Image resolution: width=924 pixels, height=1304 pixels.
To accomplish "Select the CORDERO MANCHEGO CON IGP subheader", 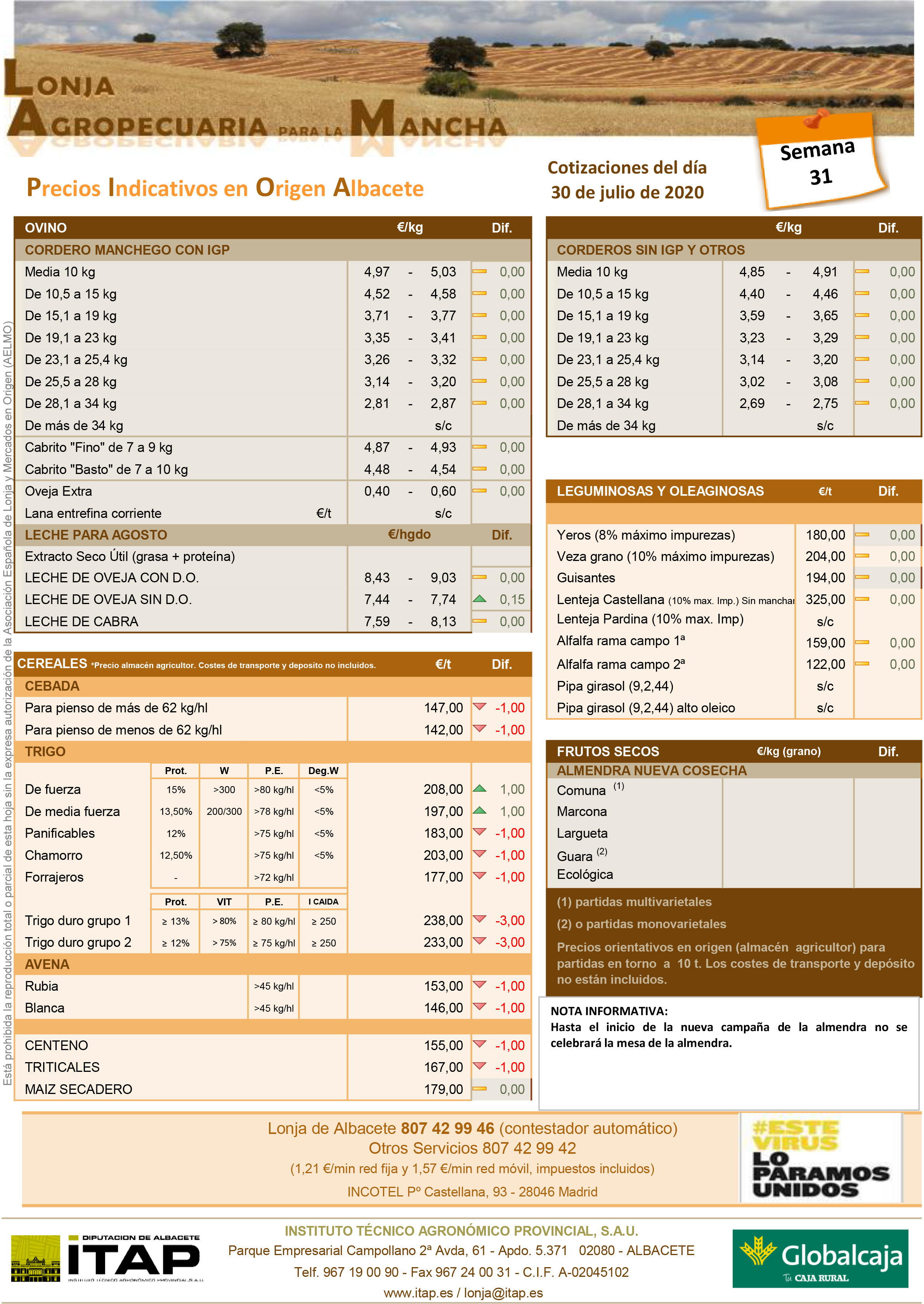I will 127,250.
